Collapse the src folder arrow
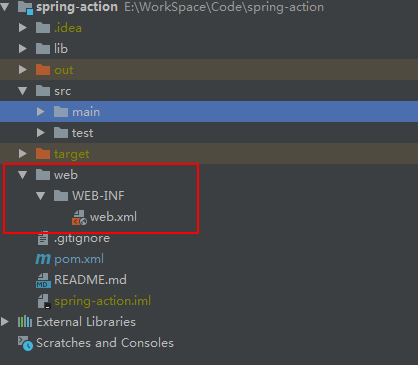Image resolution: width=418 pixels, height=365 pixels. click(x=23, y=91)
